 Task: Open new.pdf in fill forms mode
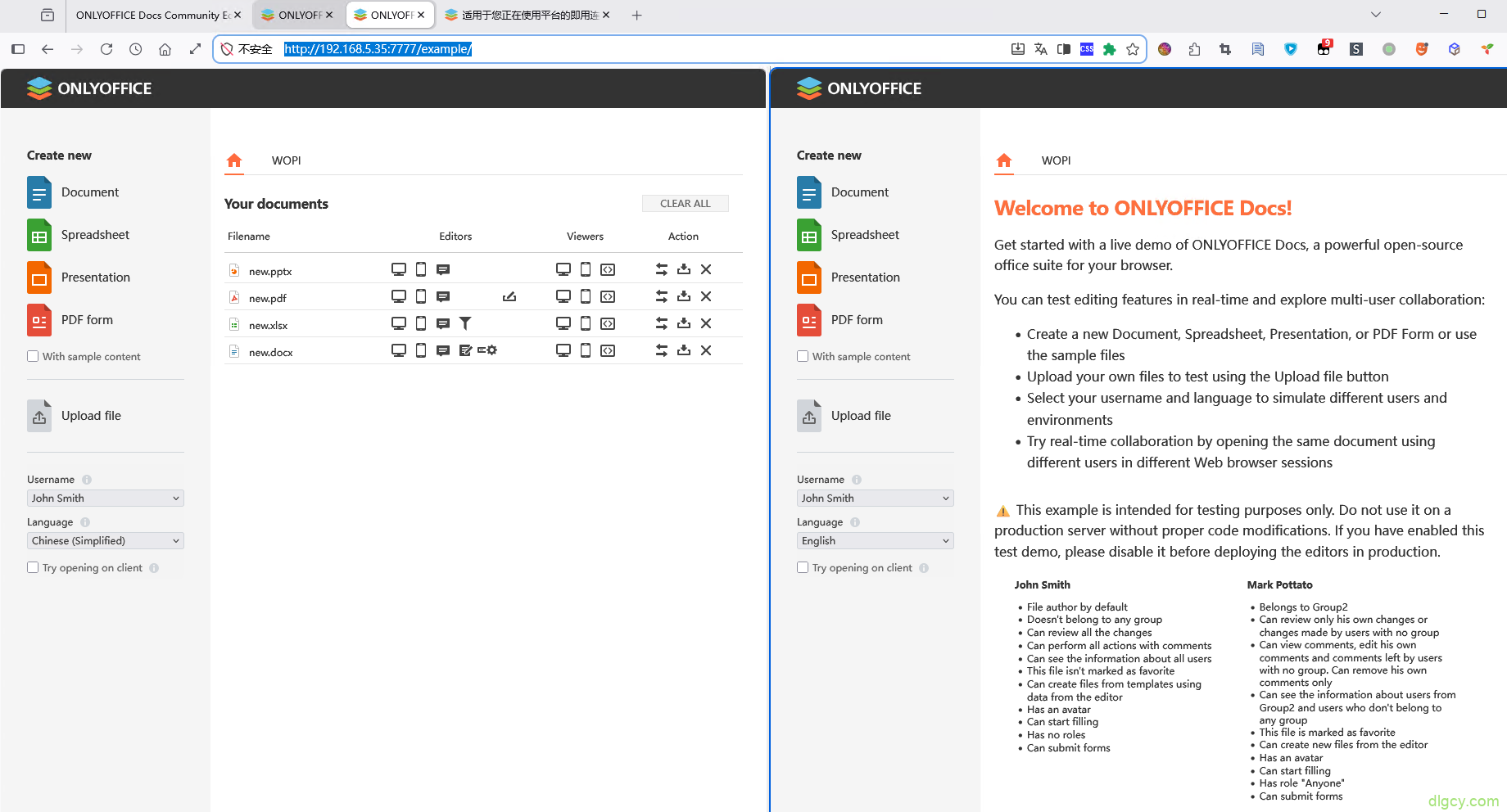pyautogui.click(x=509, y=296)
